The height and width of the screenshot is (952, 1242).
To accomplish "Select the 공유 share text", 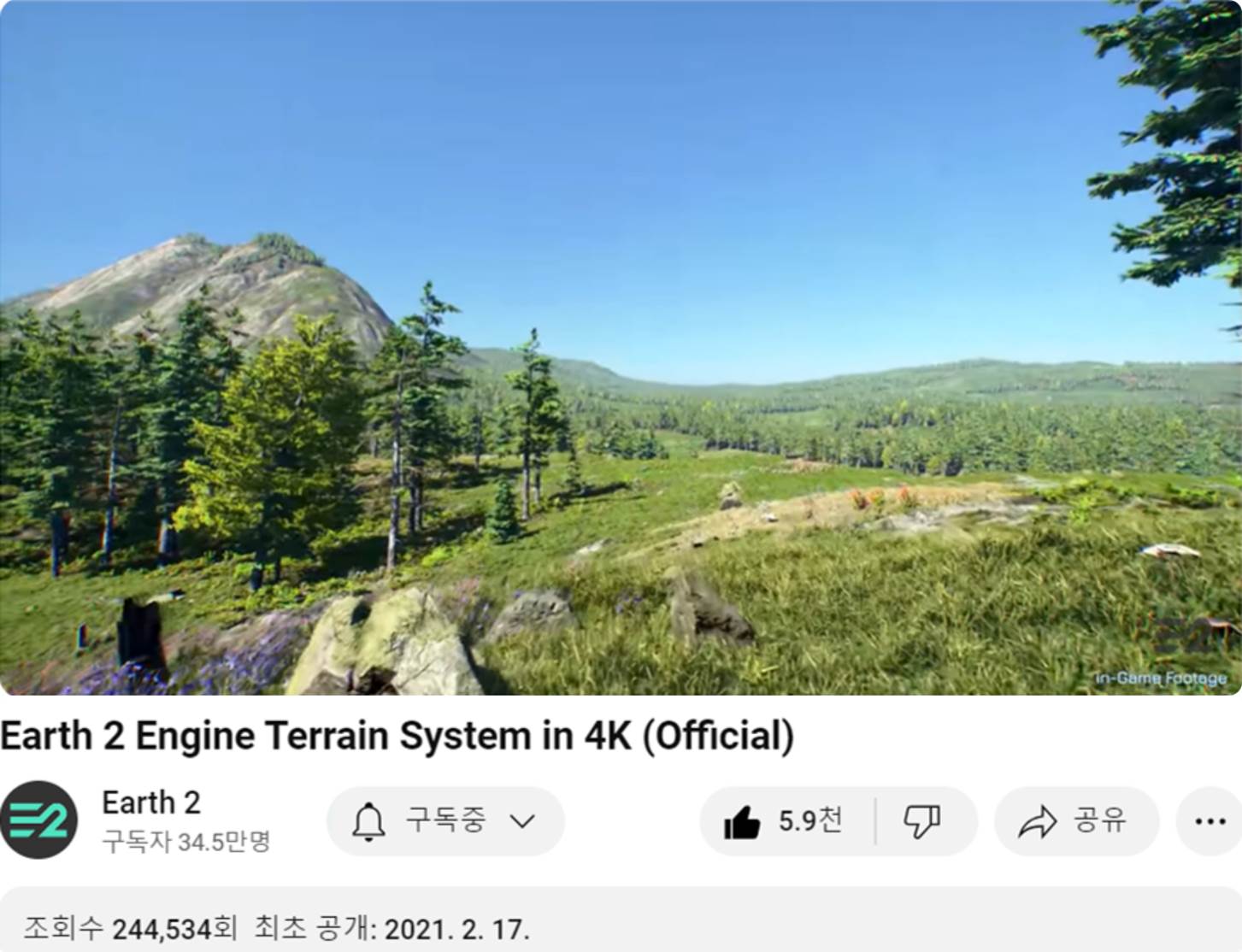I will (1100, 820).
